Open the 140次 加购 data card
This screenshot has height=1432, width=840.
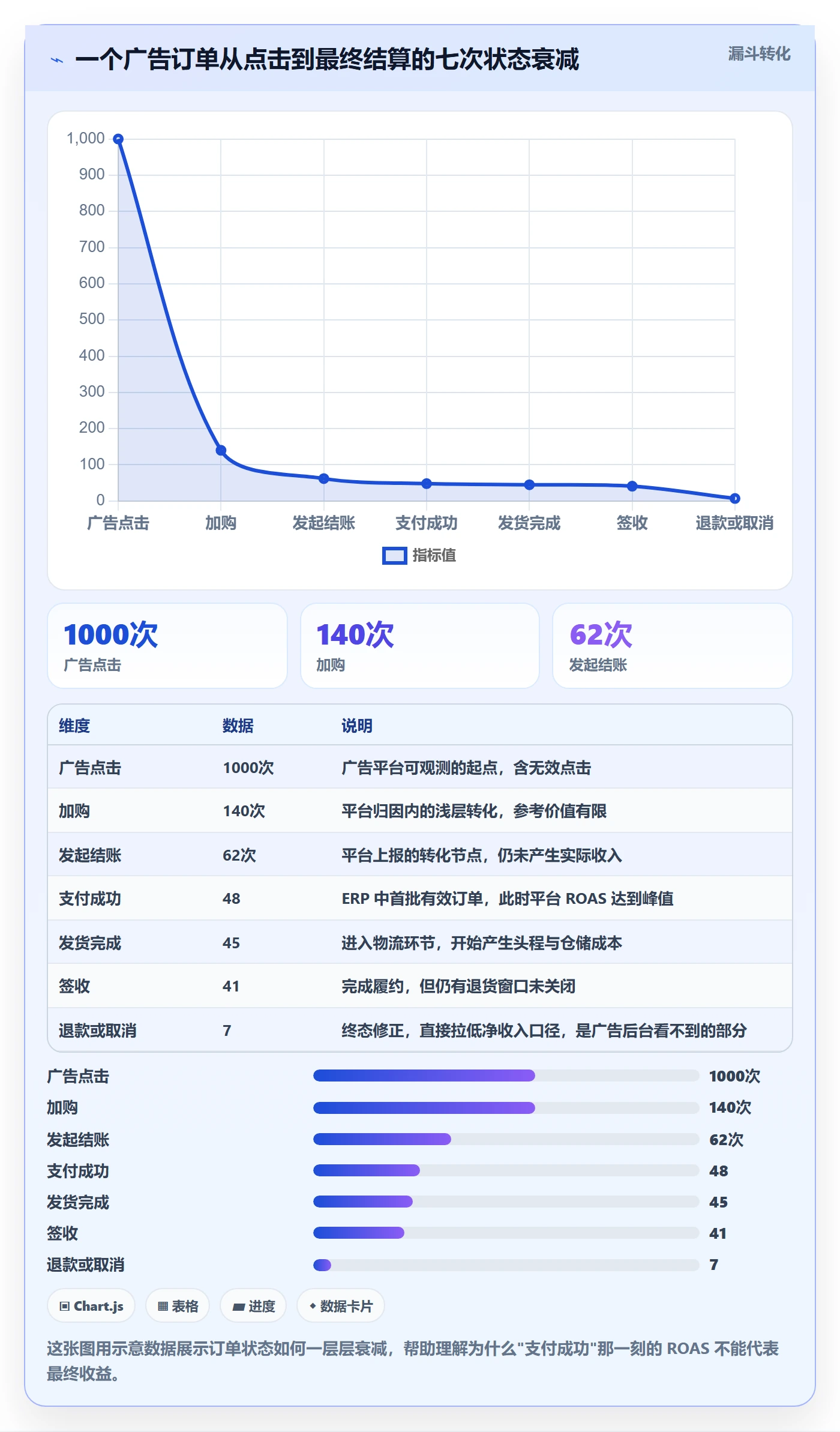tap(420, 646)
